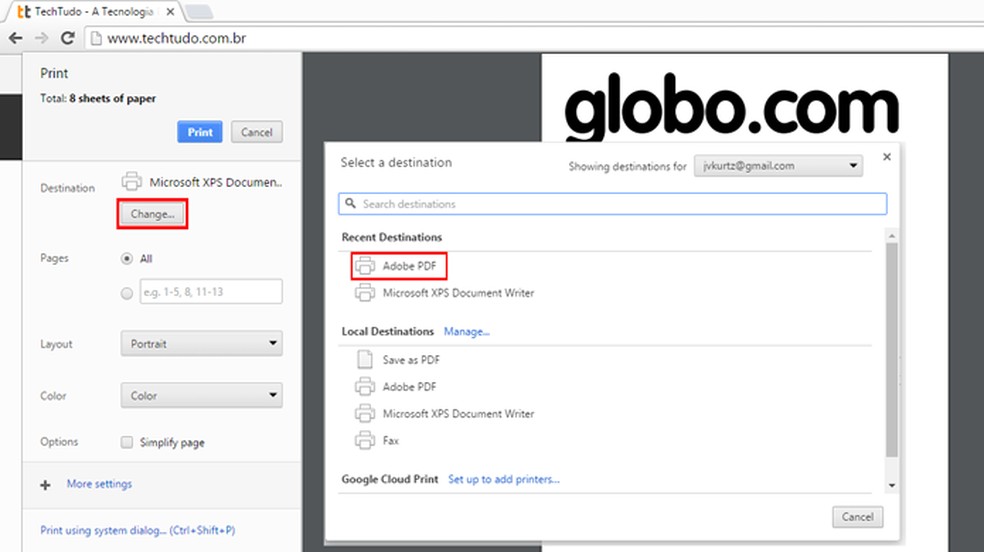Image resolution: width=984 pixels, height=552 pixels.
Task: Open the account dropdown showing jvkurtz@gmail.com
Action: pos(778,166)
